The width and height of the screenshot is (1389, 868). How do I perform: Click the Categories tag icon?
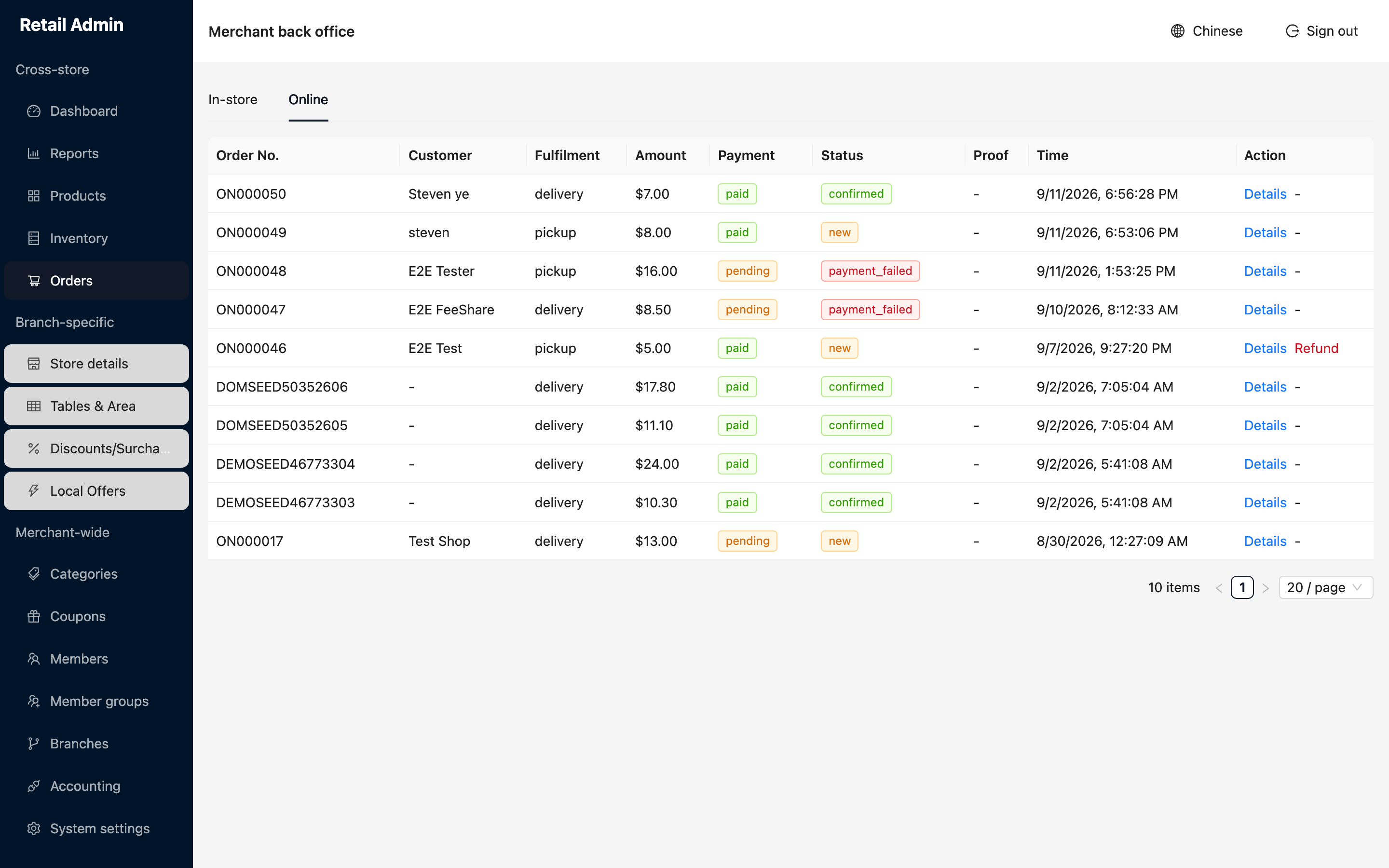(34, 573)
